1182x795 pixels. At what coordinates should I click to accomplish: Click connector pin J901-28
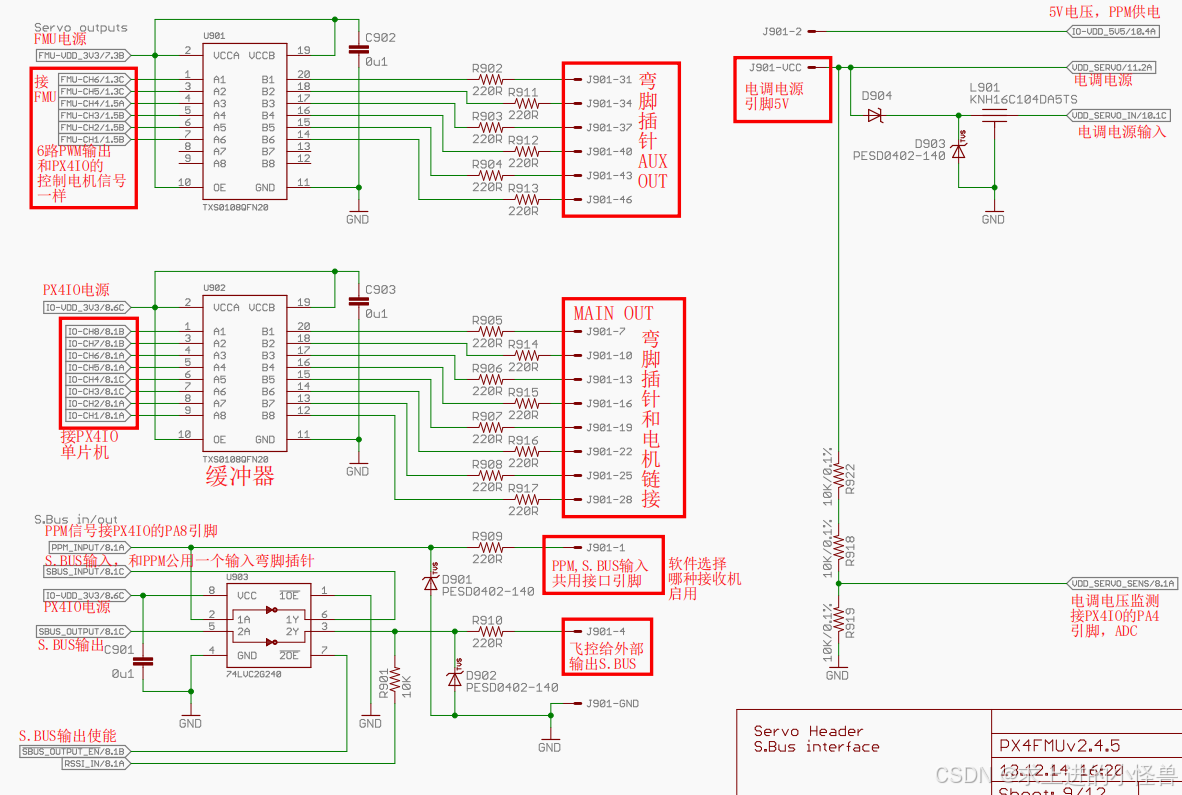coord(609,500)
